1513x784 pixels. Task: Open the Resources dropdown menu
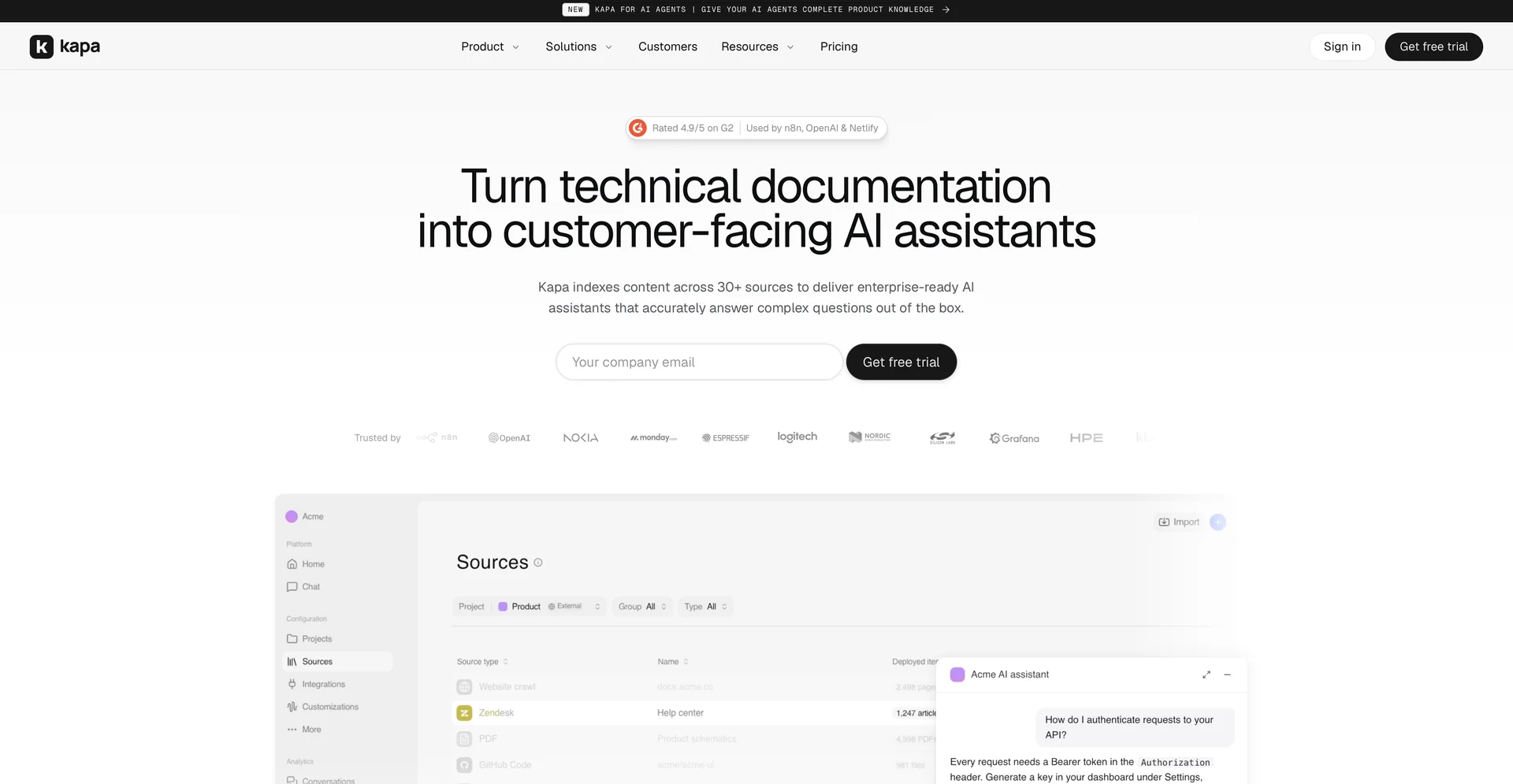click(758, 47)
